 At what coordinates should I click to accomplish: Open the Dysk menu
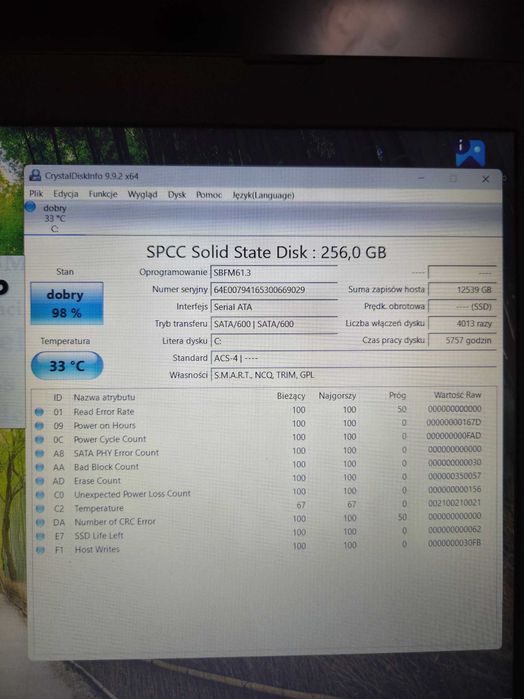click(x=177, y=194)
